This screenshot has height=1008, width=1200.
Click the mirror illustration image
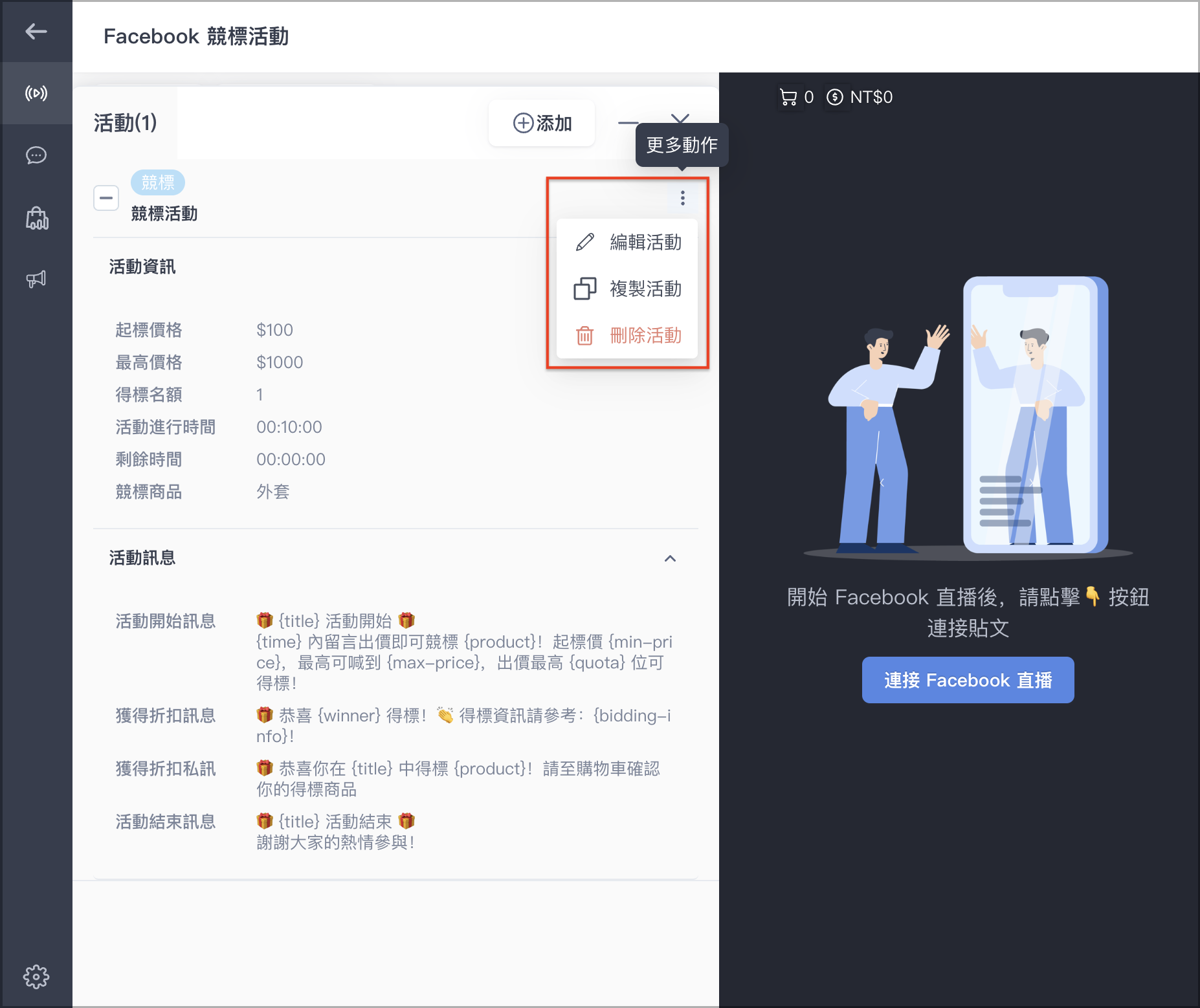click(968, 417)
